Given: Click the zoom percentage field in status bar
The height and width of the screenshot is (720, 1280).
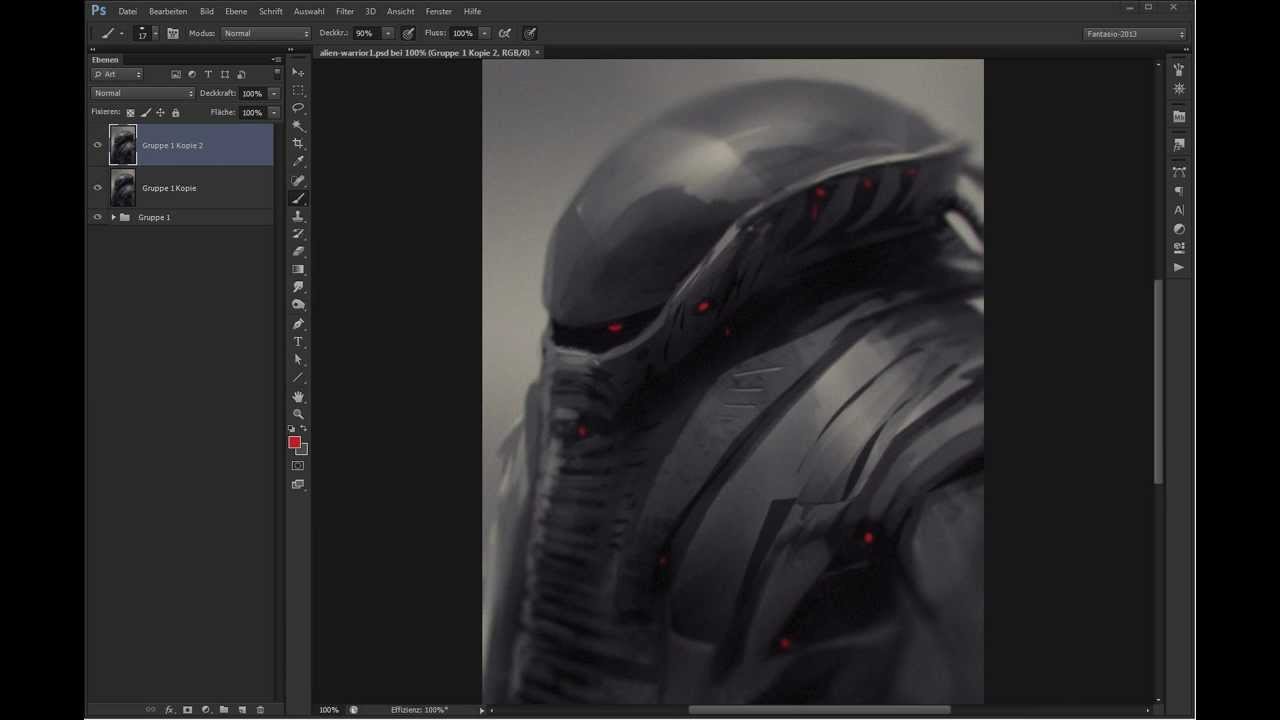Looking at the screenshot, I should tap(329, 710).
